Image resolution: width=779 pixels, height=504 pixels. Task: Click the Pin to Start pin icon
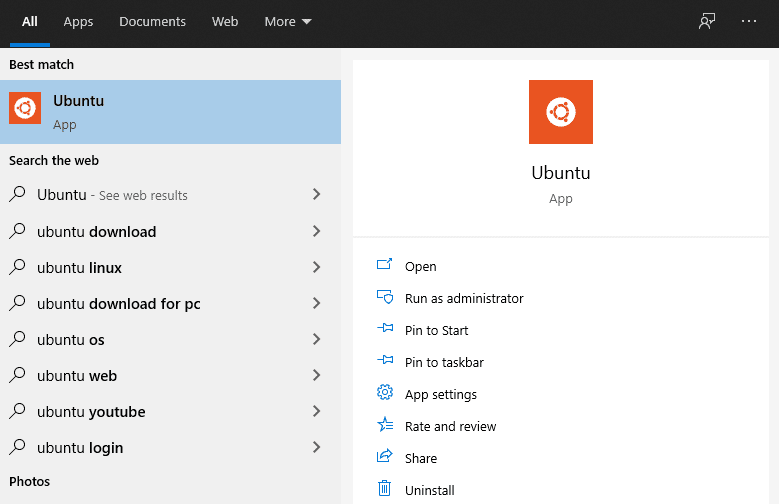click(x=385, y=328)
